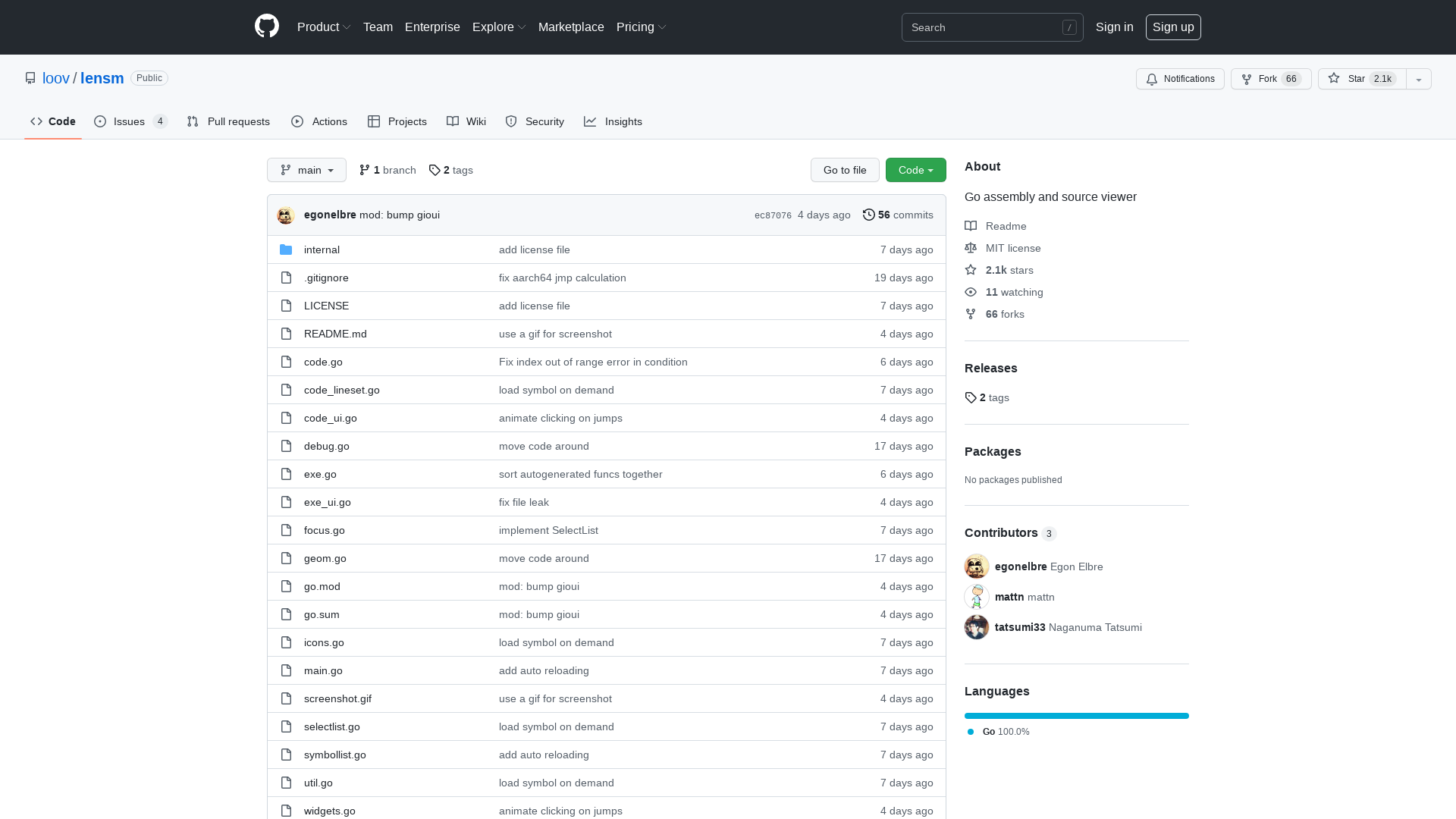This screenshot has width=1456, height=819.
Task: Click the Fork icon for this repository
Action: (1246, 79)
